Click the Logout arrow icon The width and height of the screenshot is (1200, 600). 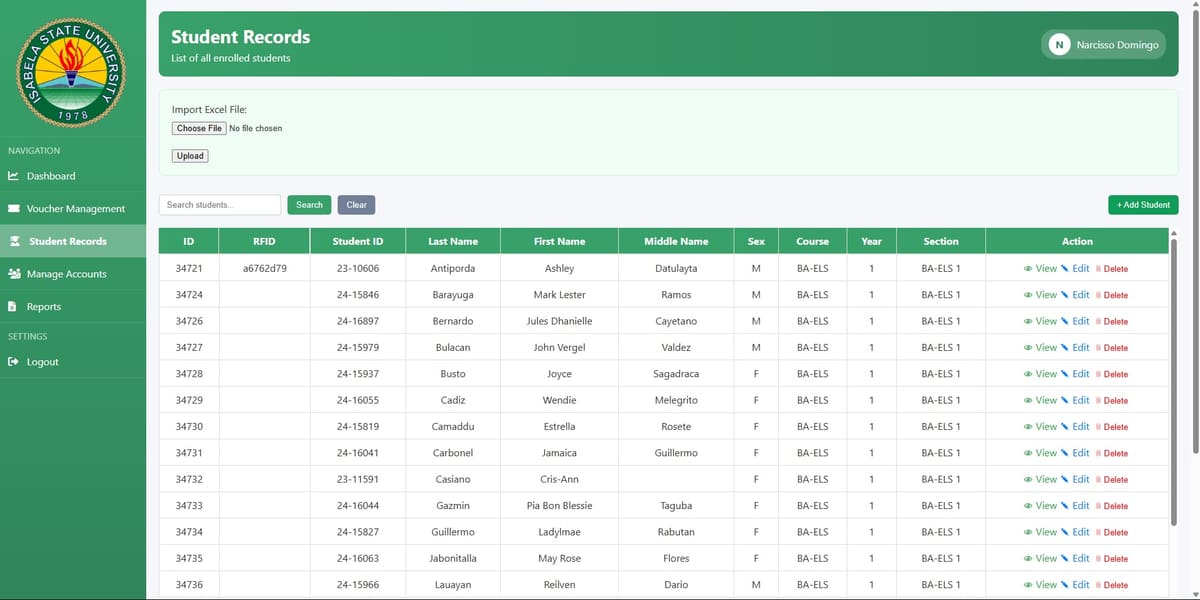[x=13, y=362]
